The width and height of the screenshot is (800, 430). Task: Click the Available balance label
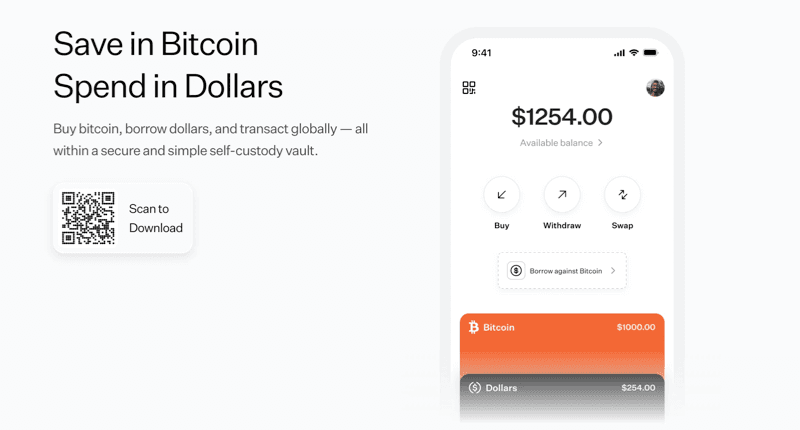(556, 143)
